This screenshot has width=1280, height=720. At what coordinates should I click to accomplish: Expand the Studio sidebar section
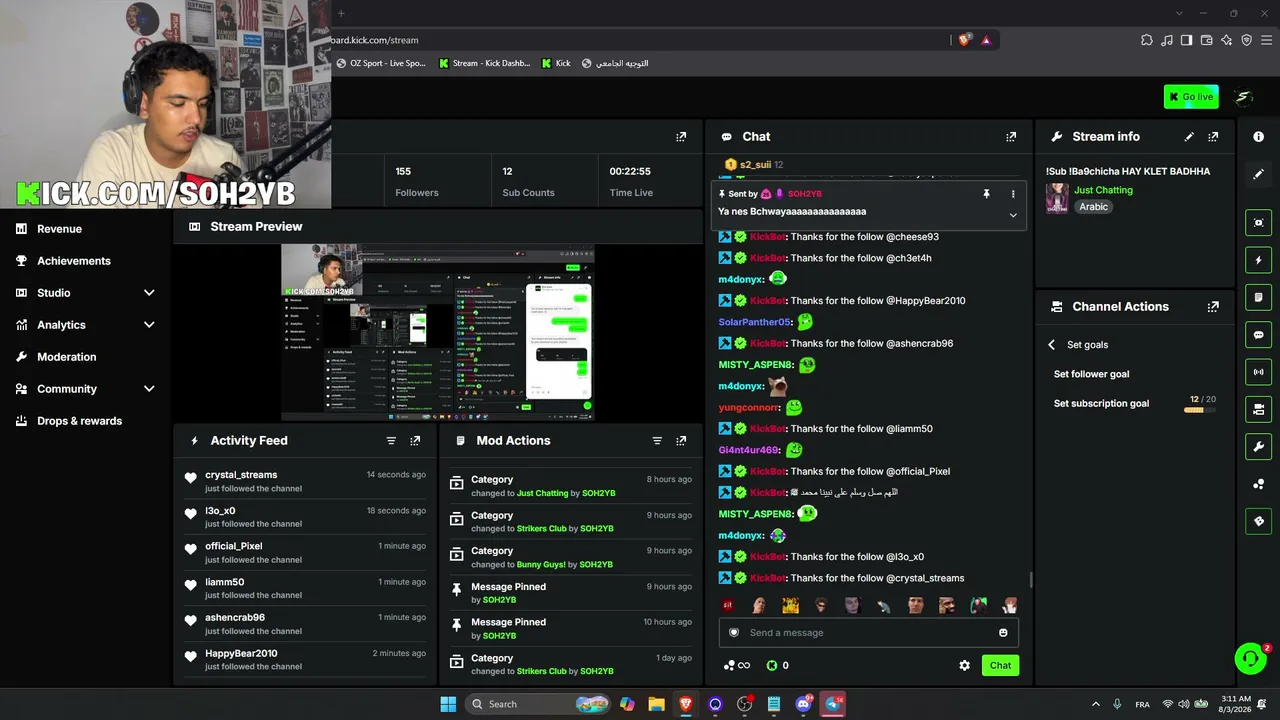149,293
